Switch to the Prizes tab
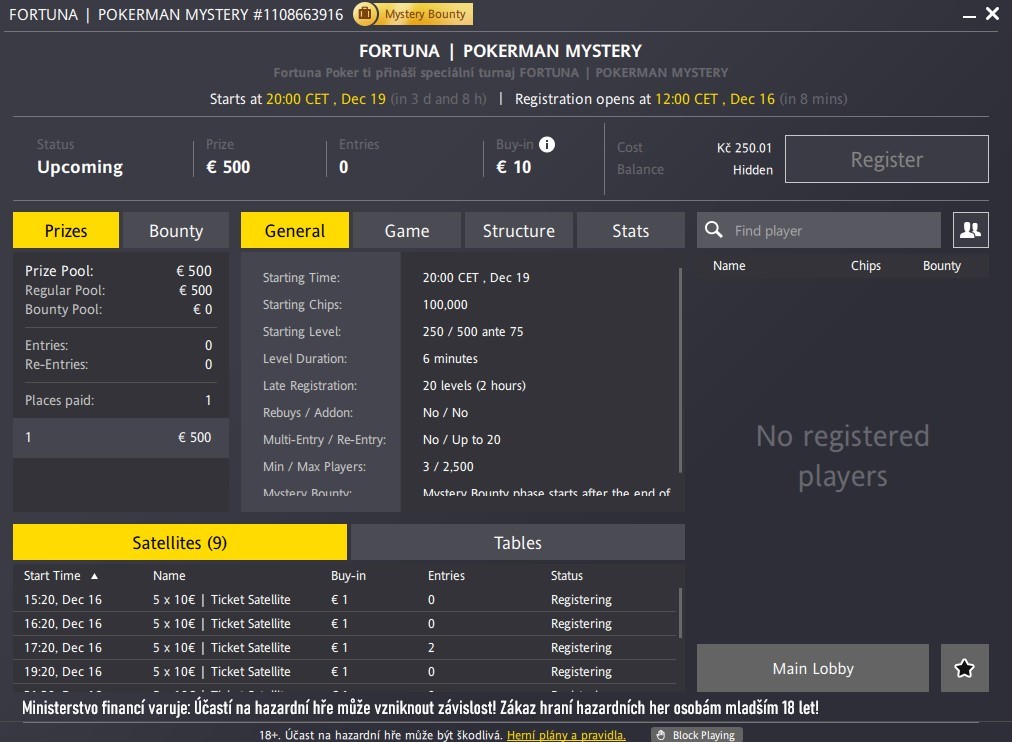Screen dimensions: 1012x742 tap(66, 230)
